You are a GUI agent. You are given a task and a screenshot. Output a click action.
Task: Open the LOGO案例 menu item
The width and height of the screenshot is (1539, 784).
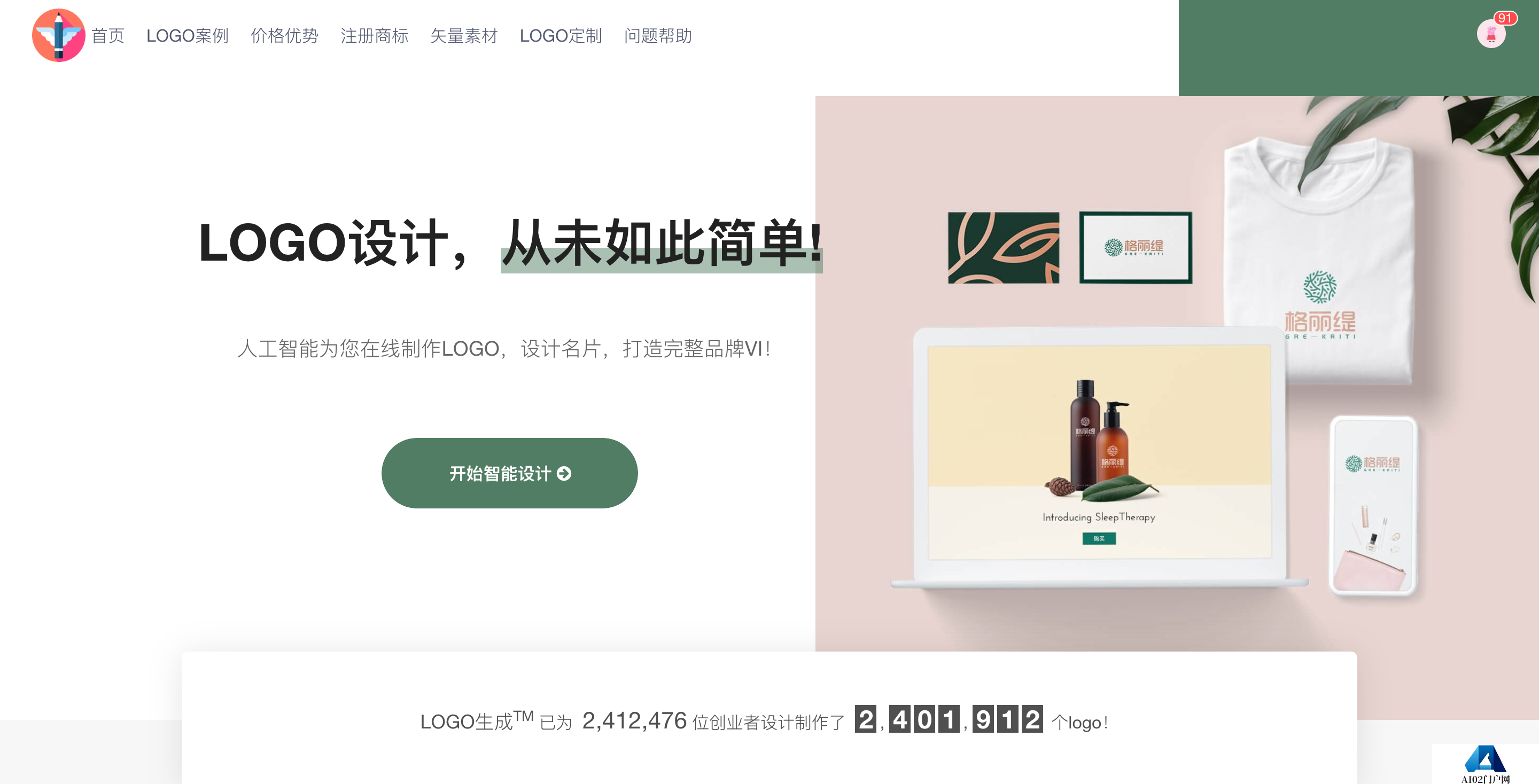pyautogui.click(x=188, y=36)
